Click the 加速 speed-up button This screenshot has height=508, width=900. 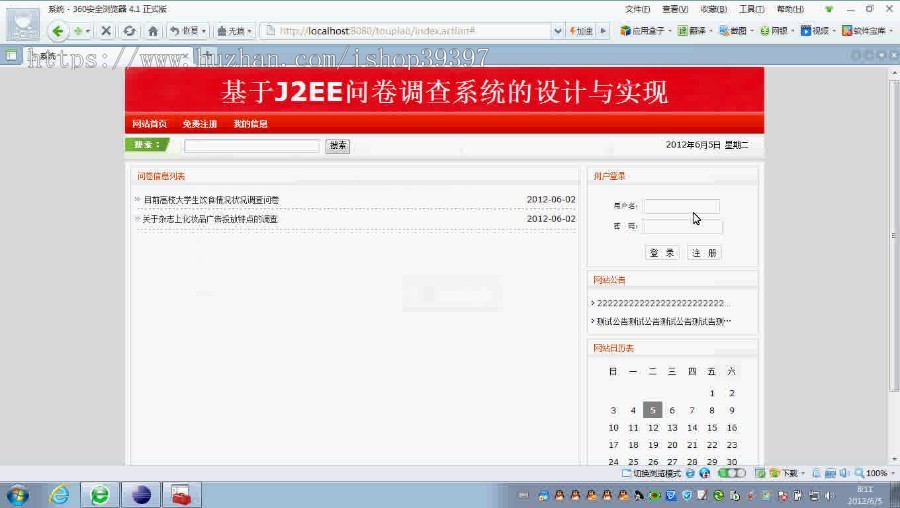point(581,31)
